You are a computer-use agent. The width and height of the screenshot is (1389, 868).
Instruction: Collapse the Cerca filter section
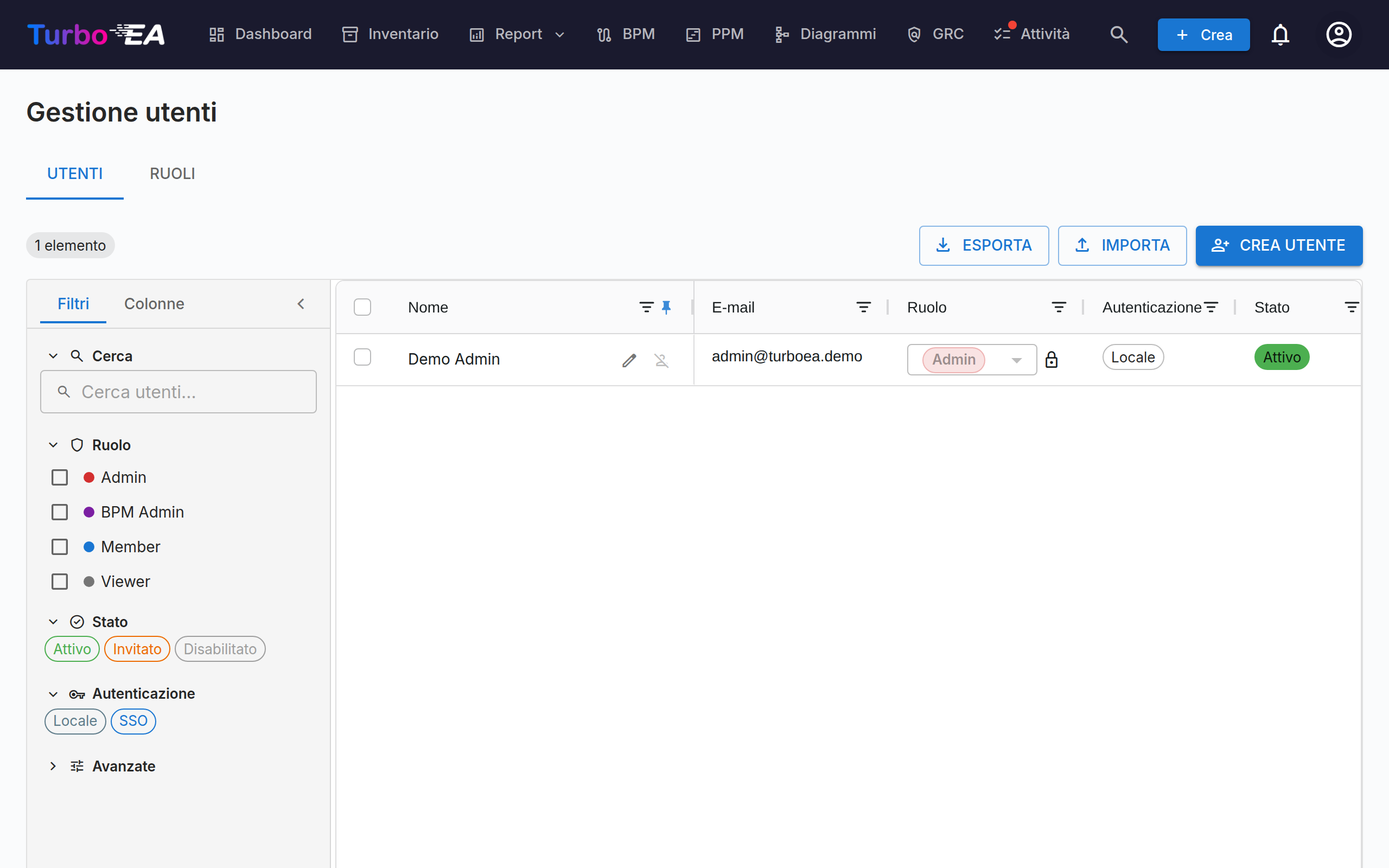pyautogui.click(x=53, y=356)
